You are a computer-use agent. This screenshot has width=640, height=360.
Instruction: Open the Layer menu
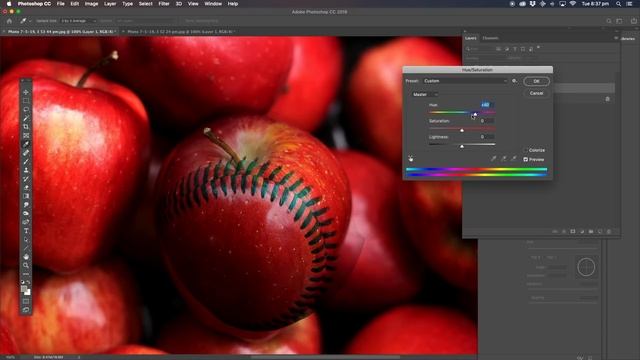point(110,4)
